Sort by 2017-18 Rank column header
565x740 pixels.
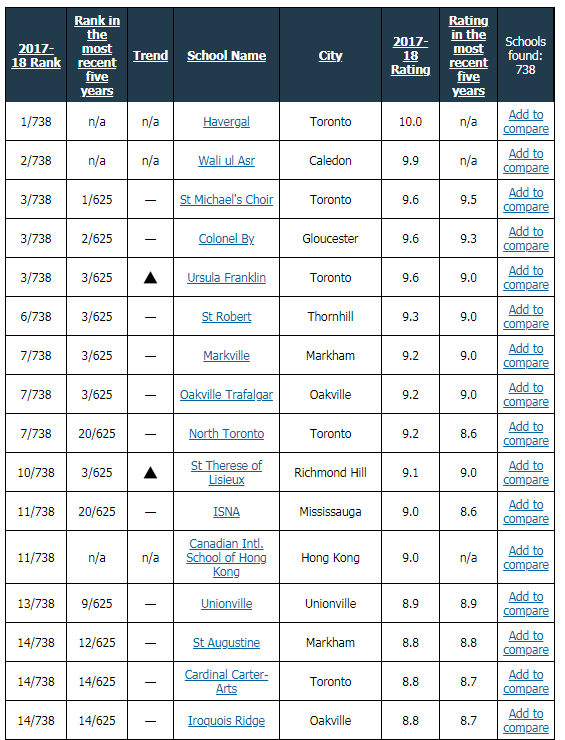[x=36, y=56]
